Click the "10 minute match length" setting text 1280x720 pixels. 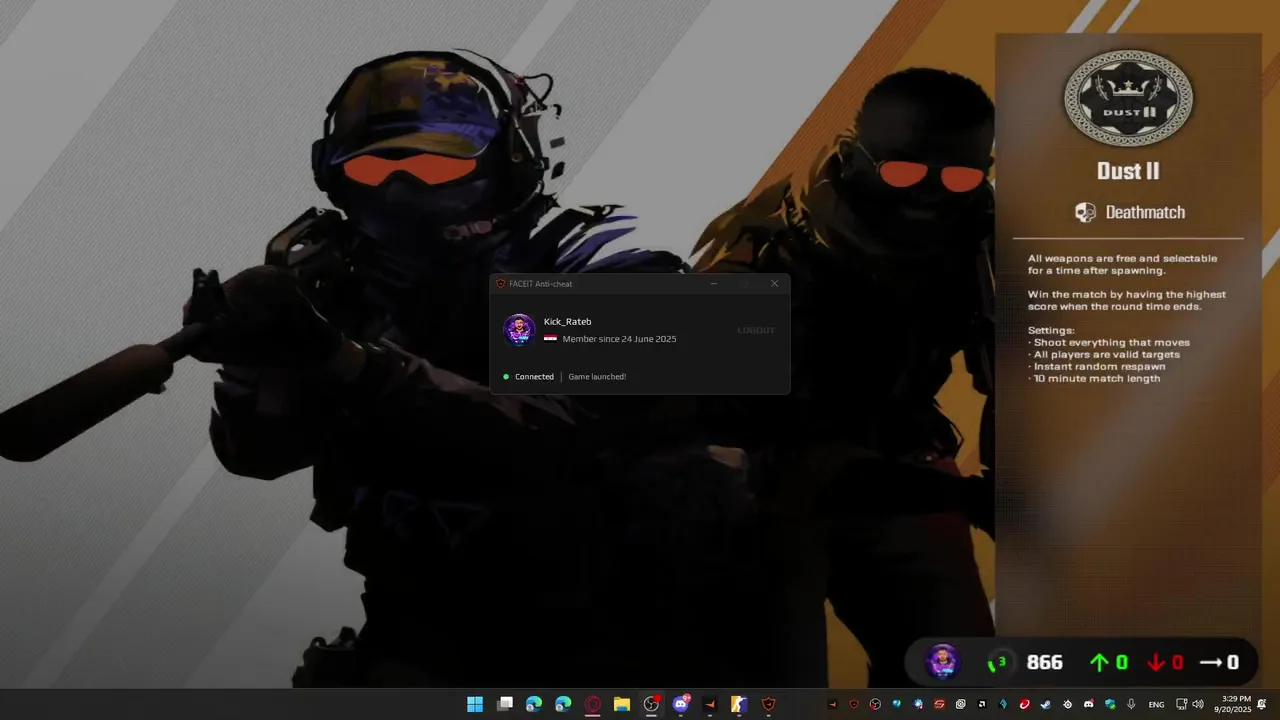click(x=1097, y=379)
